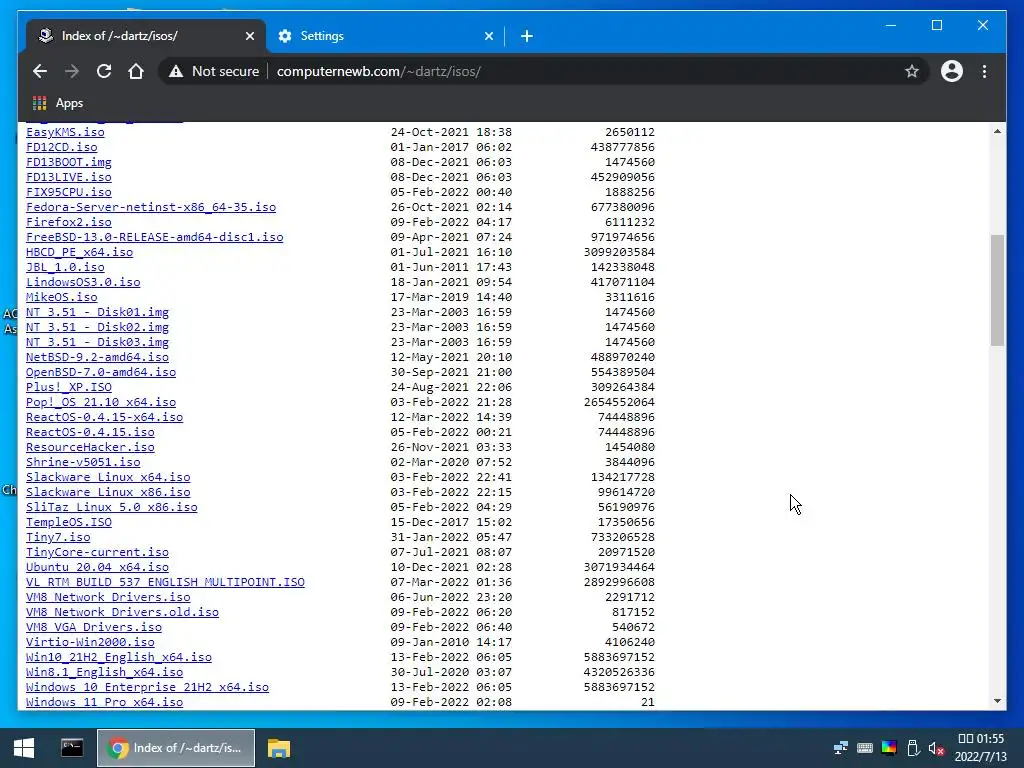Download Tiny7.iso

pyautogui.click(x=58, y=537)
